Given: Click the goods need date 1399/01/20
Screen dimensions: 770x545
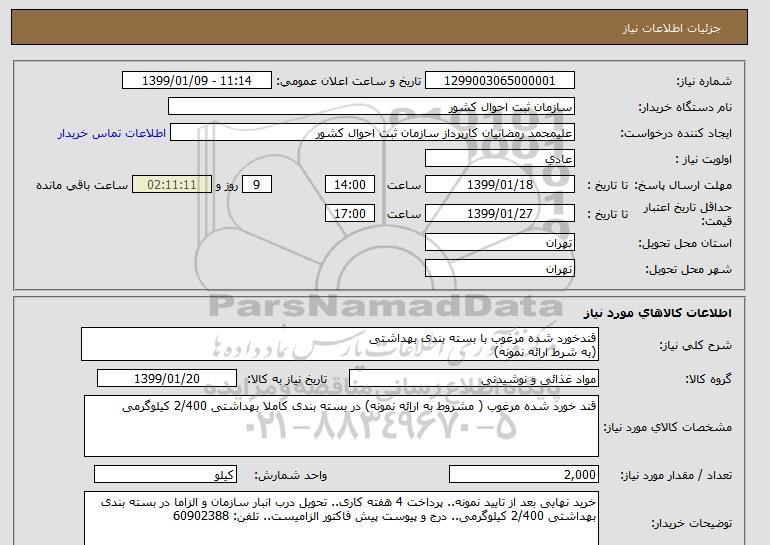Looking at the screenshot, I should tap(167, 379).
